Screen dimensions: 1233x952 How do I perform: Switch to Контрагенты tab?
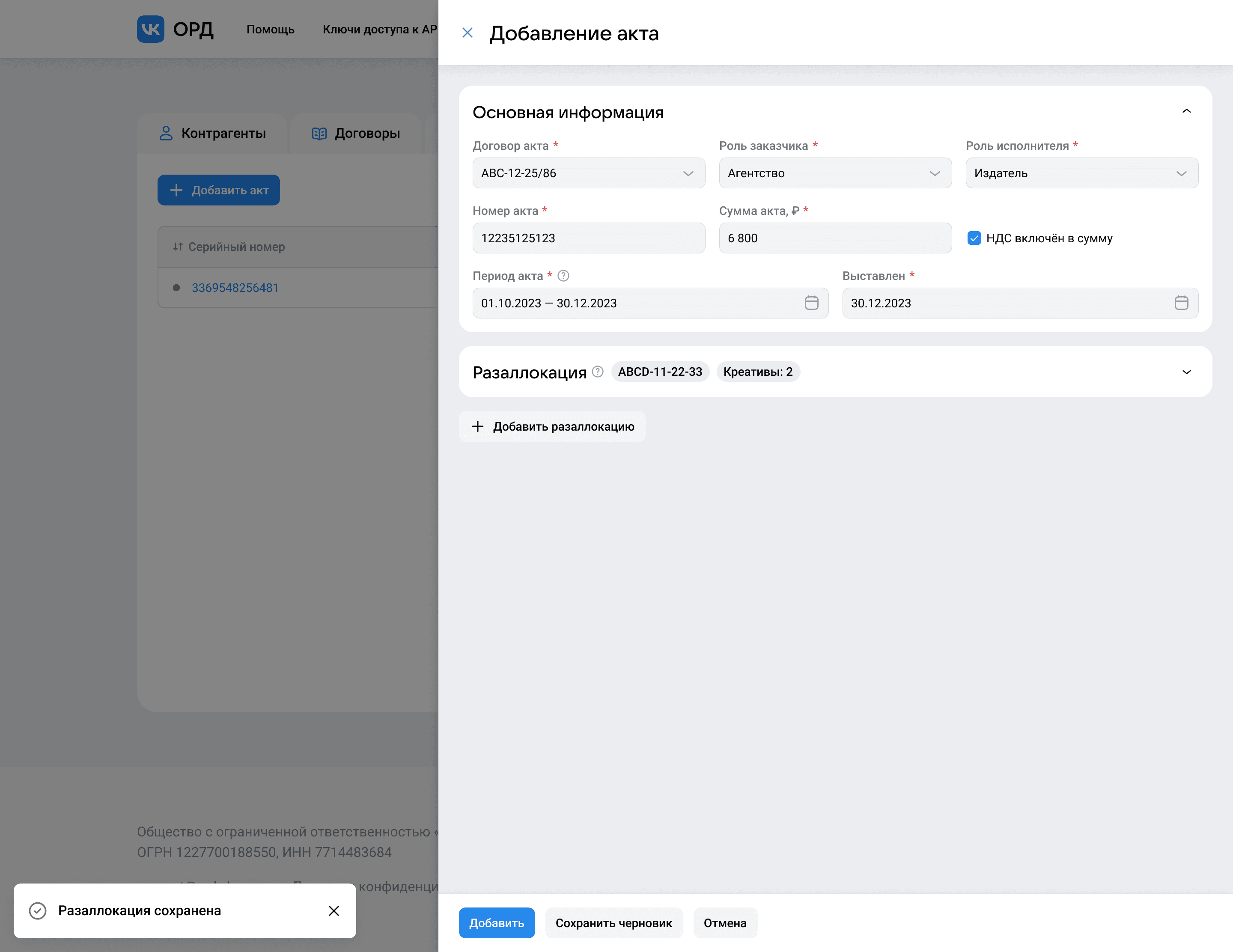click(213, 134)
